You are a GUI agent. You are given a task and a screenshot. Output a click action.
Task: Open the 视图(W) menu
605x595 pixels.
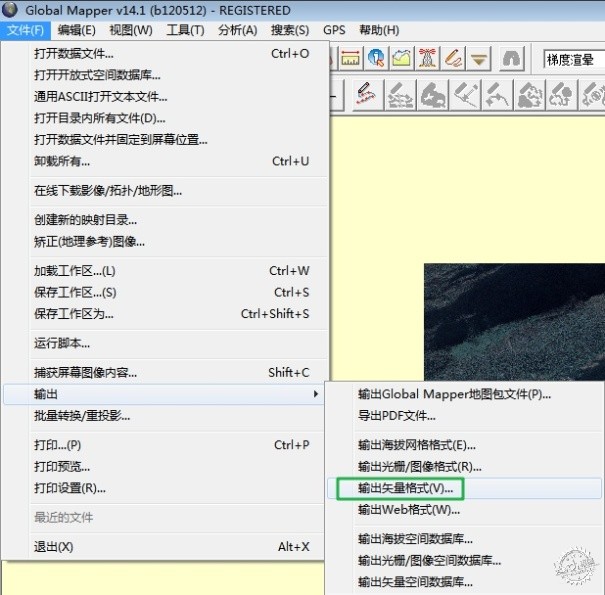click(131, 30)
